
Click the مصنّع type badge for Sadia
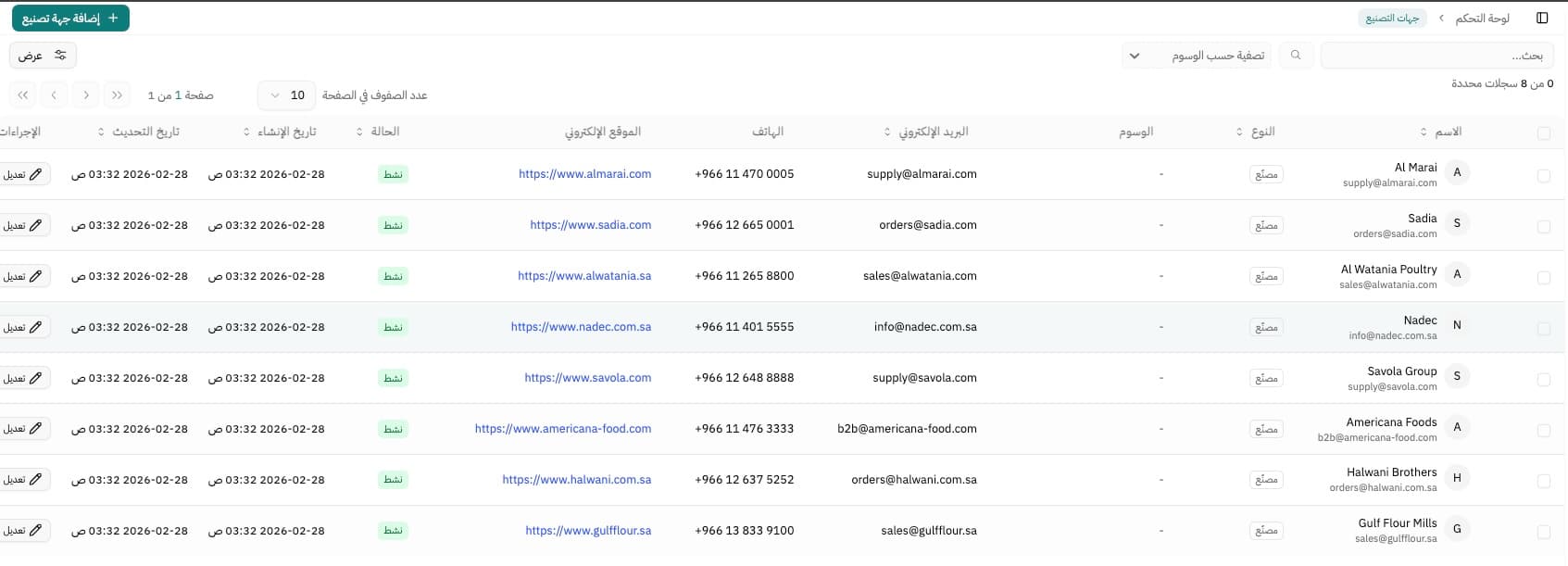pyautogui.click(x=1266, y=225)
